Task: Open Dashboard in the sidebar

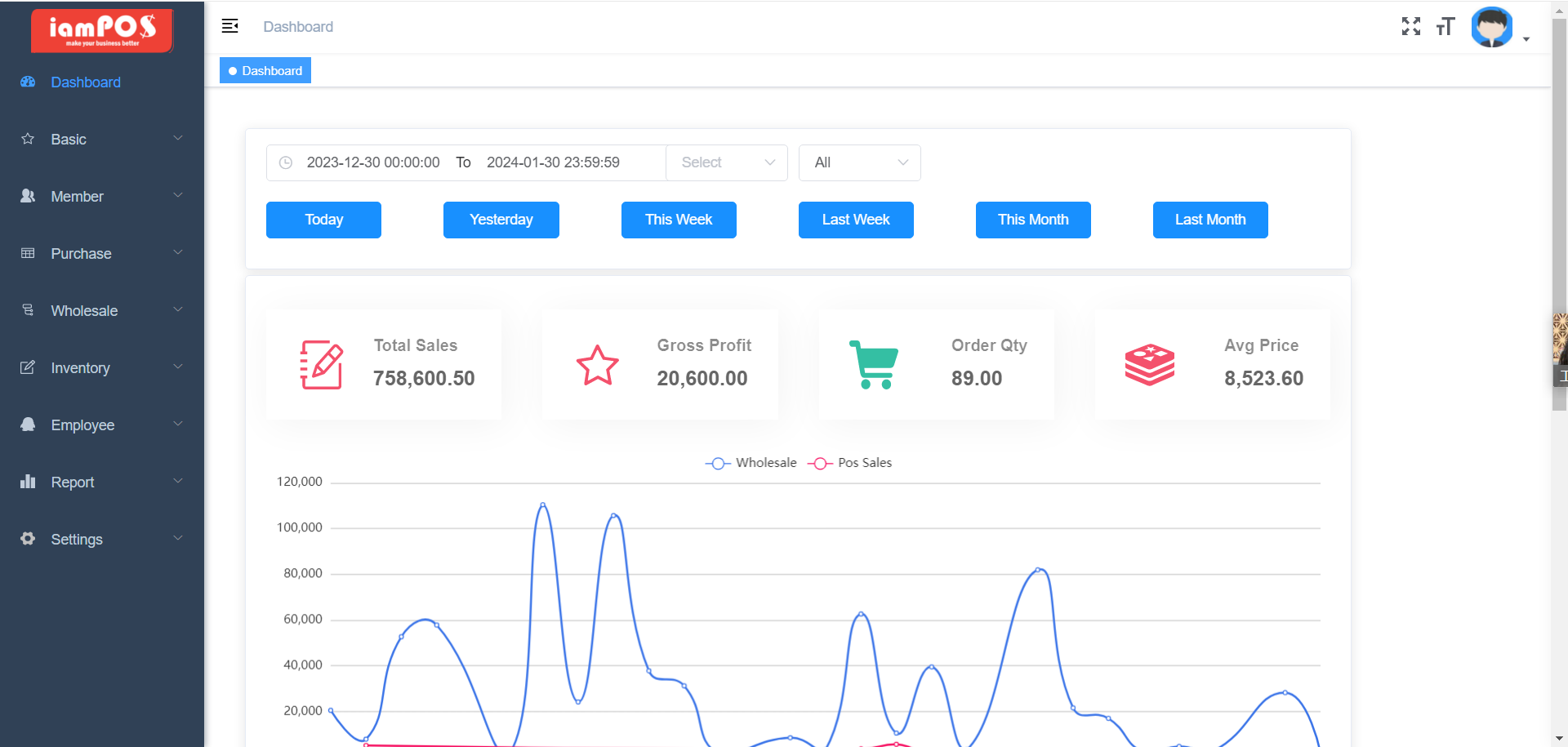Action: [x=86, y=82]
